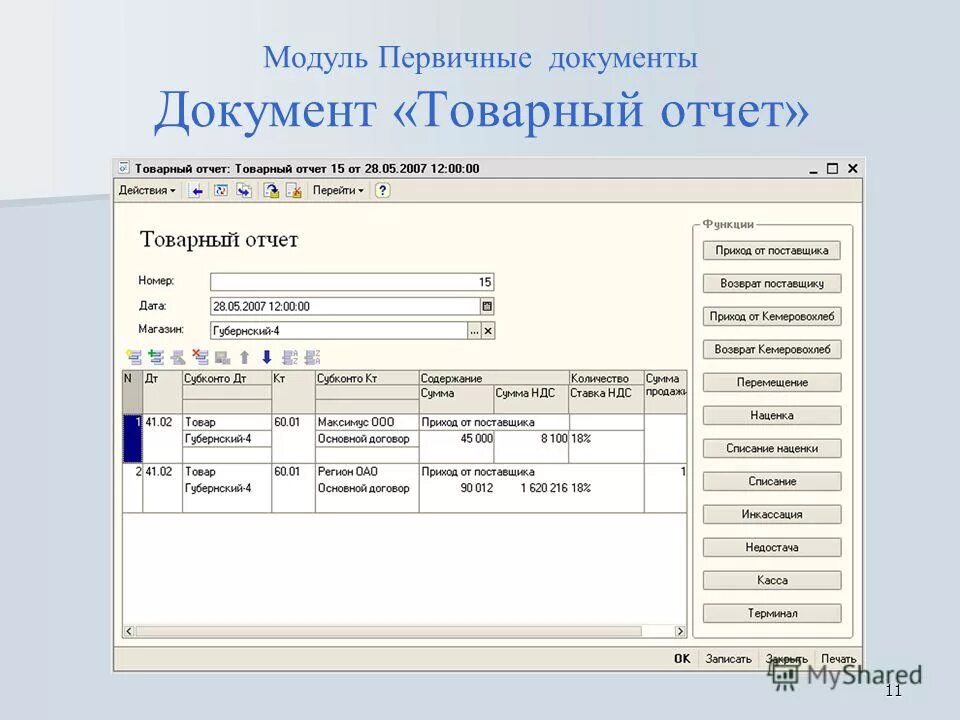Select the Перемещение function
The width and height of the screenshot is (960, 720).
click(x=770, y=382)
